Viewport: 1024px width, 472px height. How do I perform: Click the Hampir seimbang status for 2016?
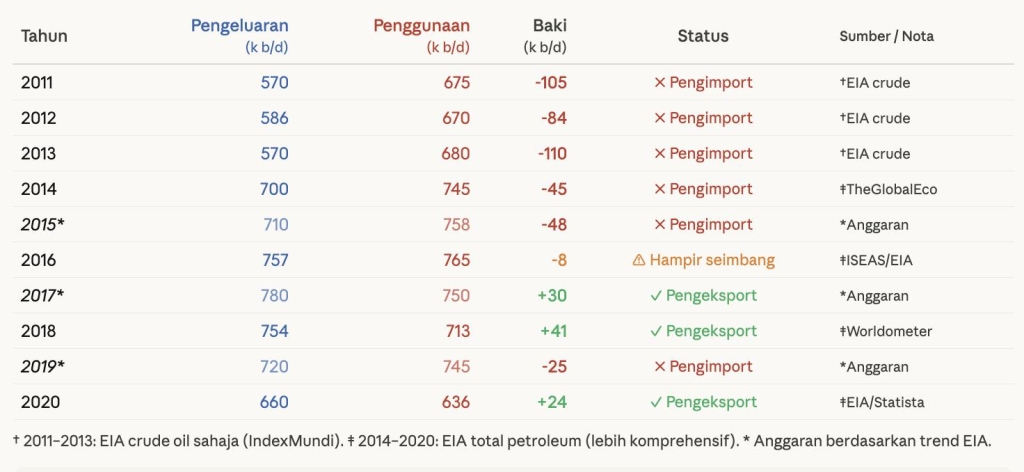point(712,260)
